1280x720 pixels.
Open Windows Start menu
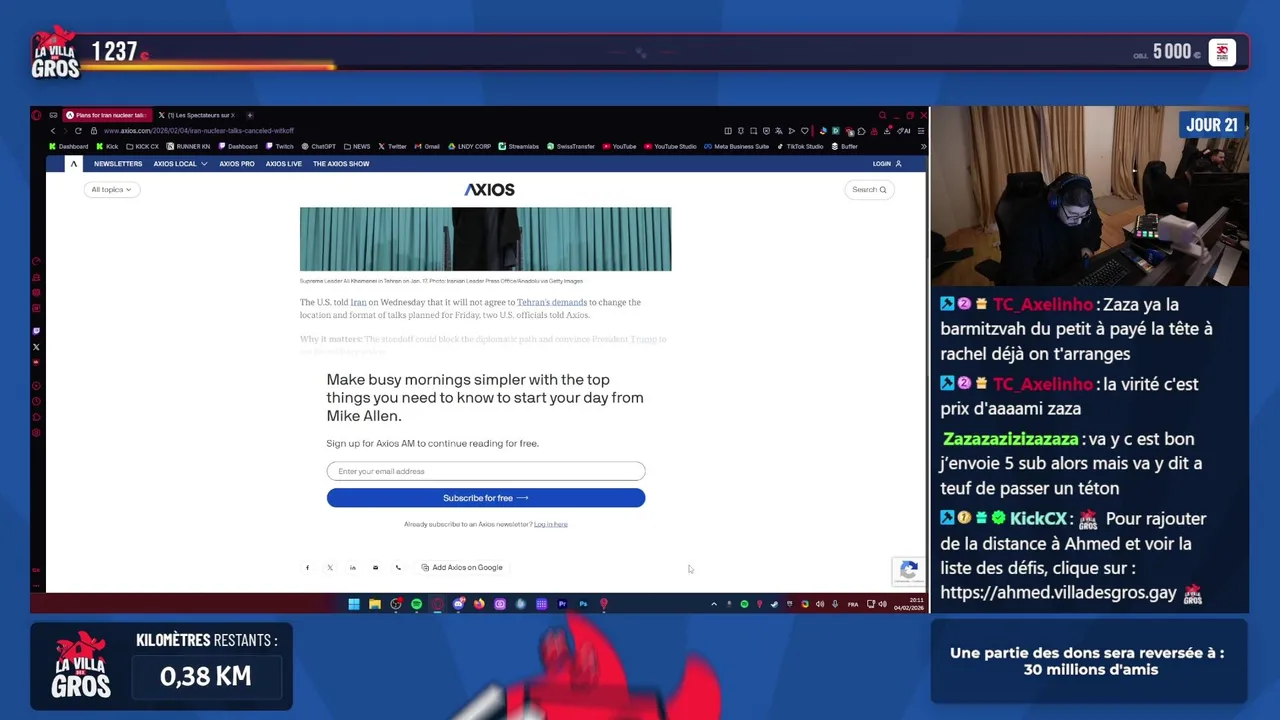click(353, 604)
